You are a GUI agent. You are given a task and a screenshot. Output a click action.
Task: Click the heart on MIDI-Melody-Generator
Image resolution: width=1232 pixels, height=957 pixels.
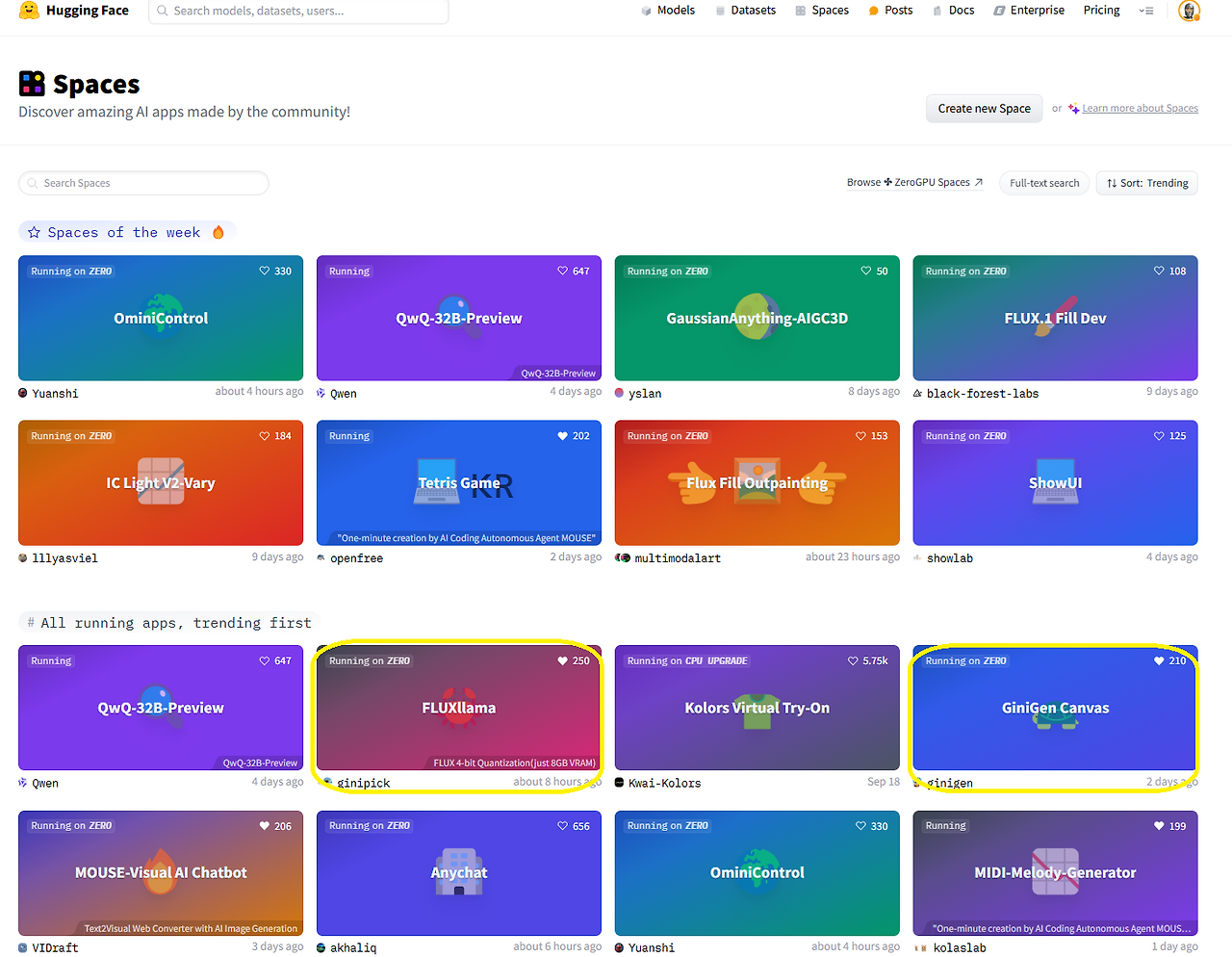pos(1159,826)
